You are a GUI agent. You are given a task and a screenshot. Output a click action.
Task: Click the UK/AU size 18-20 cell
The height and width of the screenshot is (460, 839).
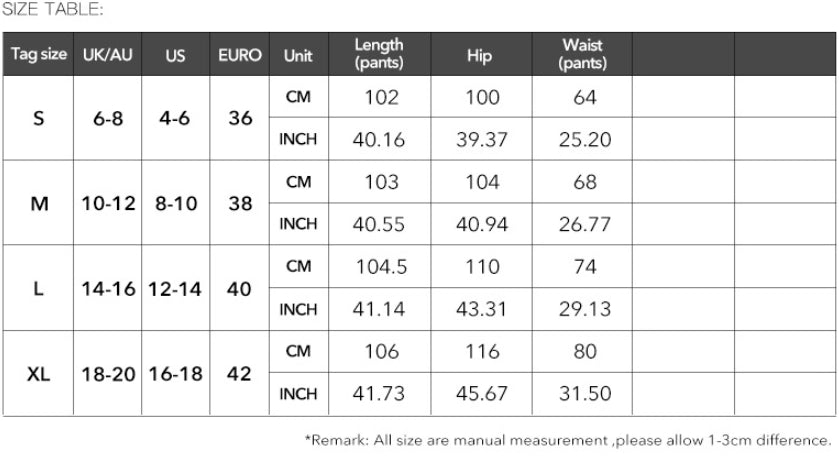click(108, 374)
